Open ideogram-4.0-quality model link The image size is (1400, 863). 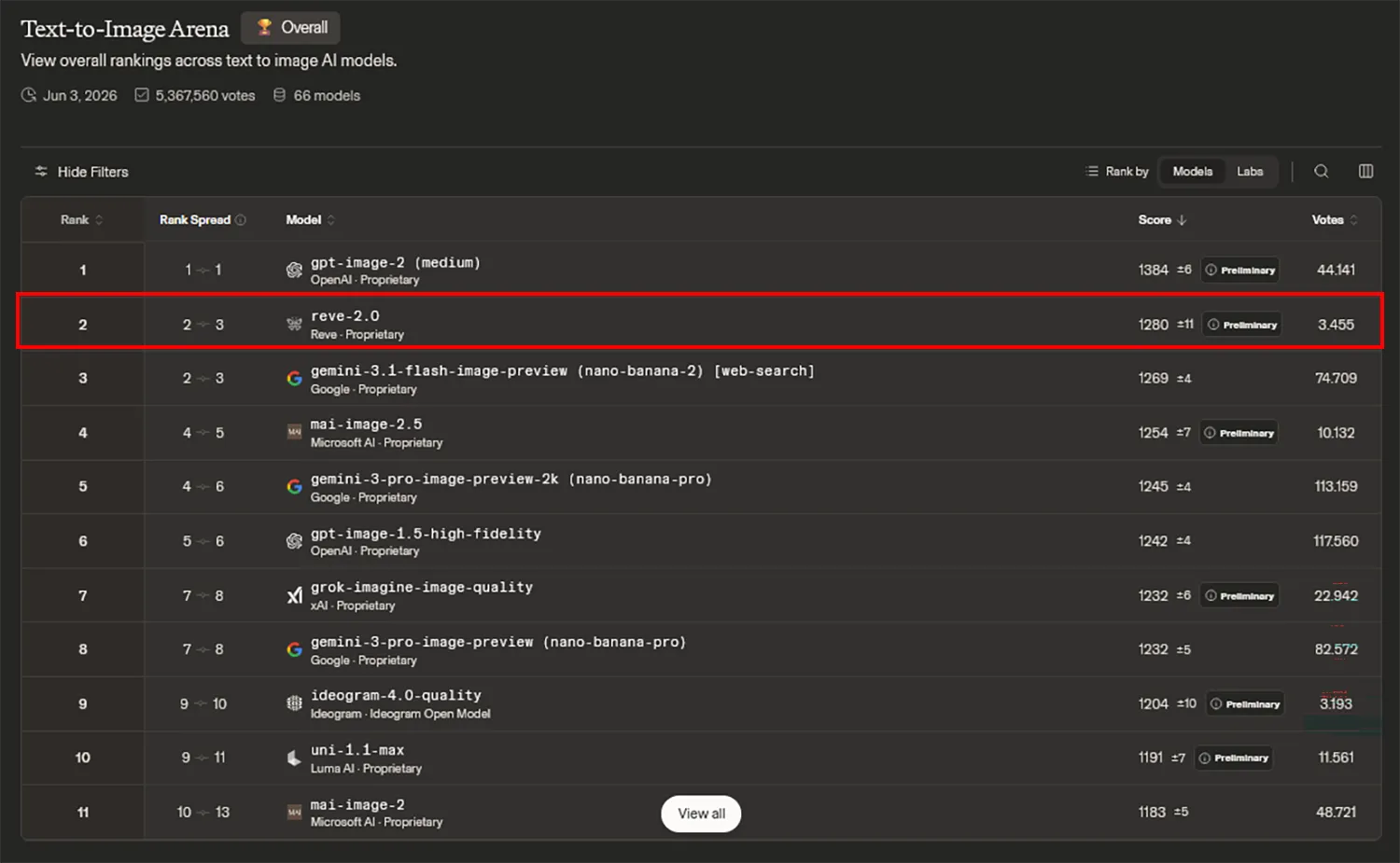pos(397,696)
